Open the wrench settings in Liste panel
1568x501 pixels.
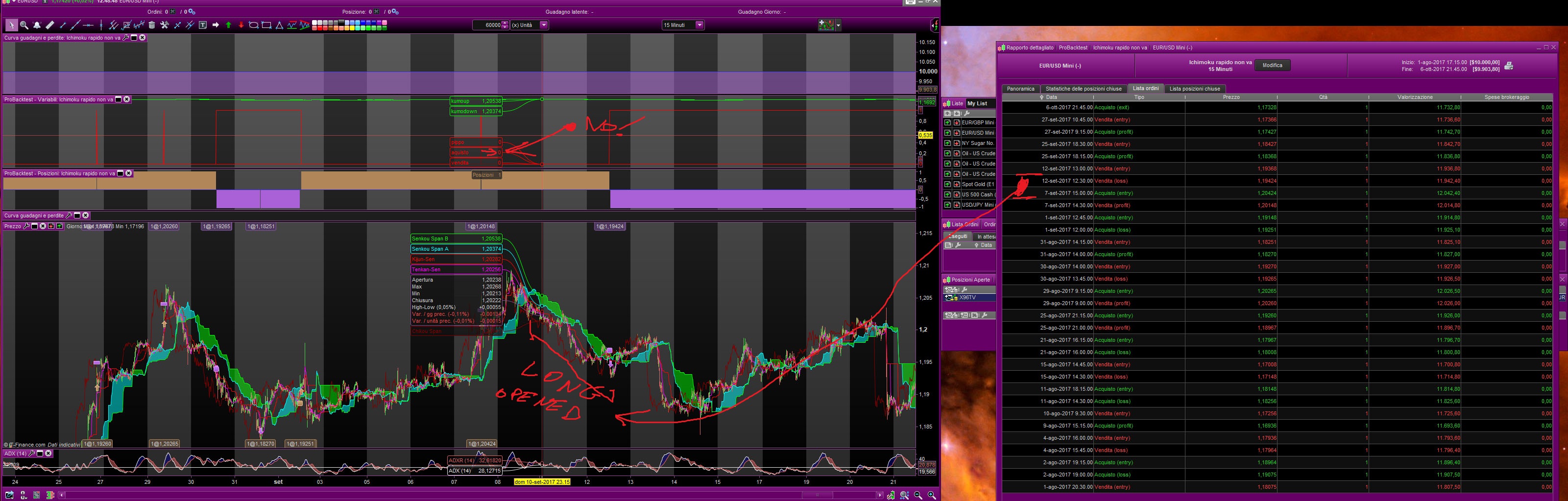pos(966,113)
